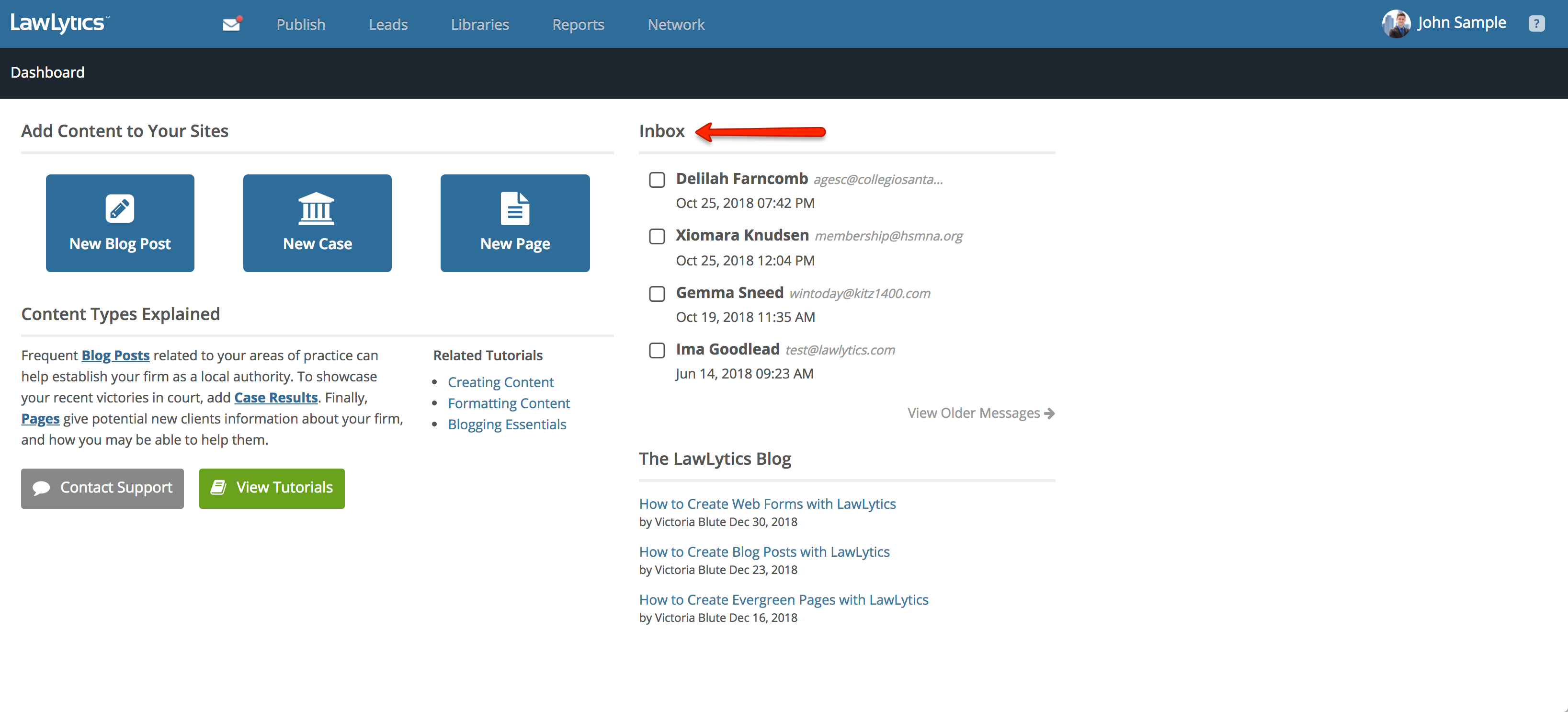Image resolution: width=1568 pixels, height=712 pixels.
Task: Open the message from Delilah Farncomb
Action: coord(741,178)
